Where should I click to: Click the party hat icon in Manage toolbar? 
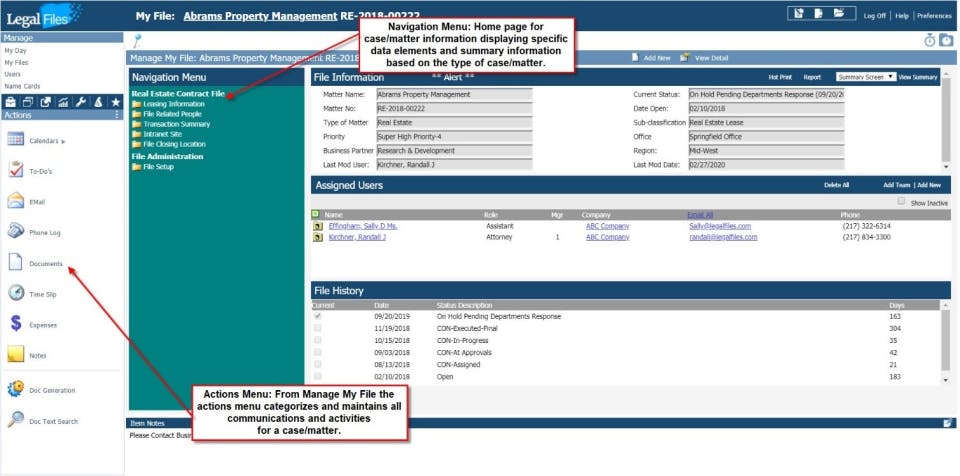tap(98, 103)
